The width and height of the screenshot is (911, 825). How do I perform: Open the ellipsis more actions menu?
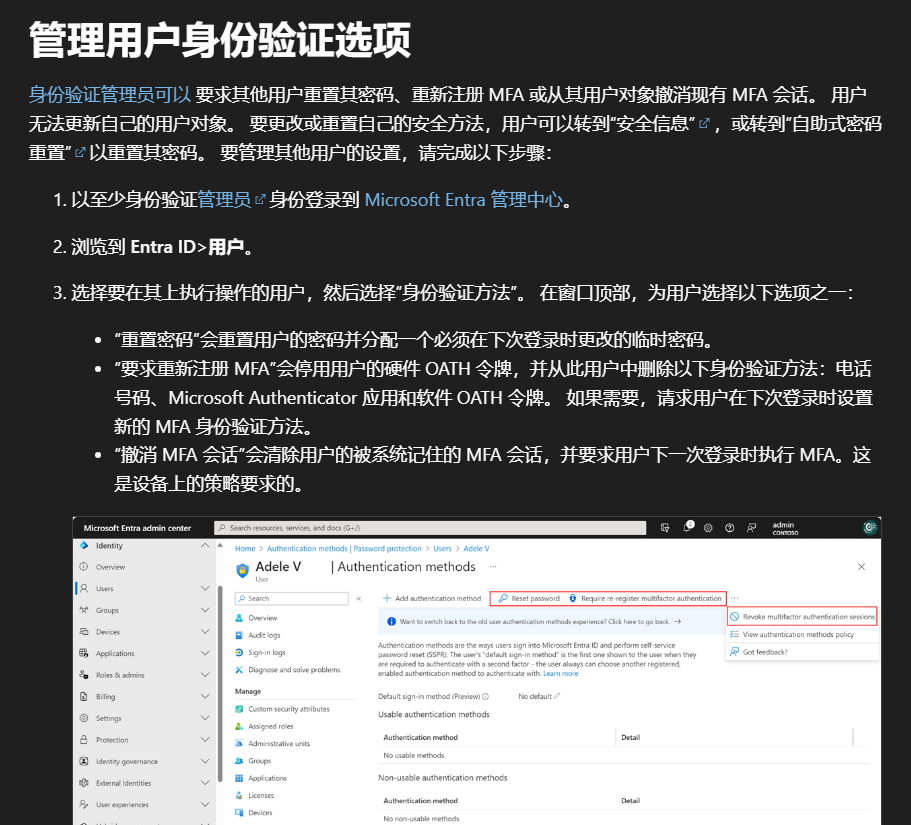734,597
